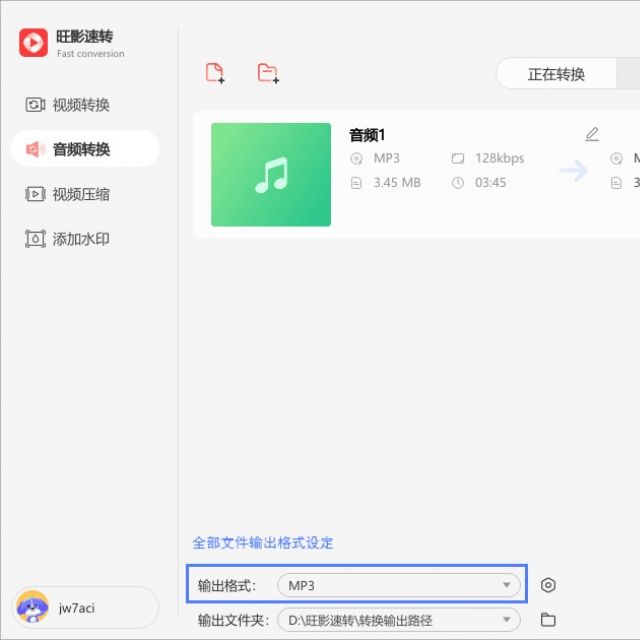Click the add folder icon
This screenshot has width=640, height=640.
coord(268,73)
